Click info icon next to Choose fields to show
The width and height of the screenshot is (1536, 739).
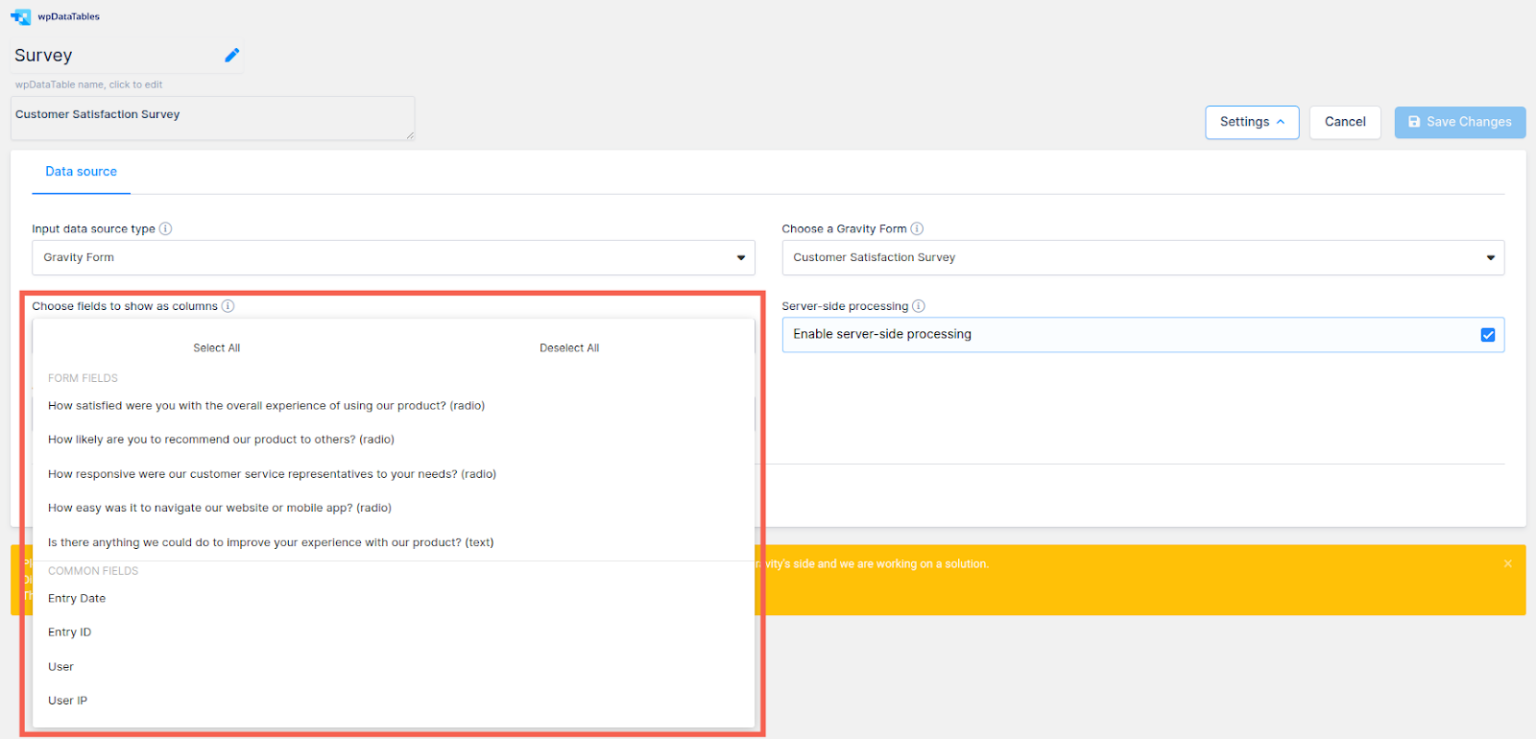[228, 306]
